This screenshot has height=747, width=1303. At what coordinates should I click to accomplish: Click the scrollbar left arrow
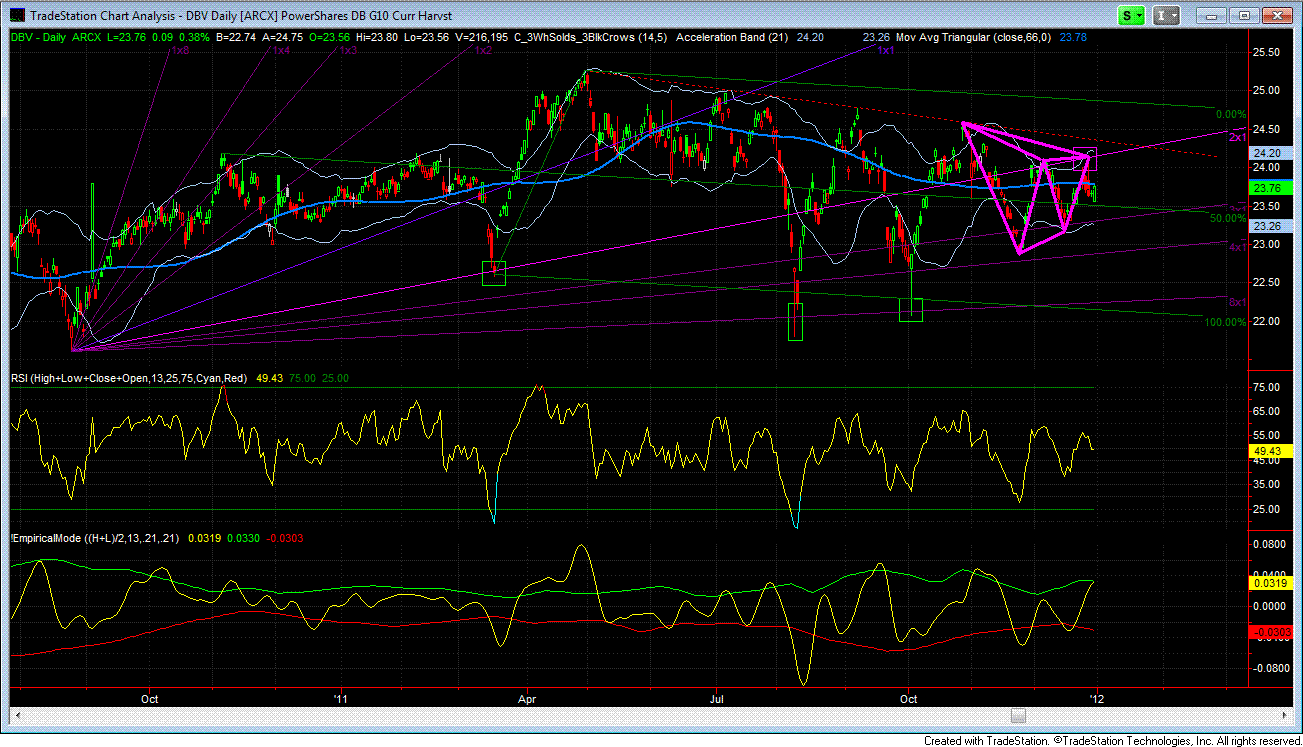coord(16,714)
